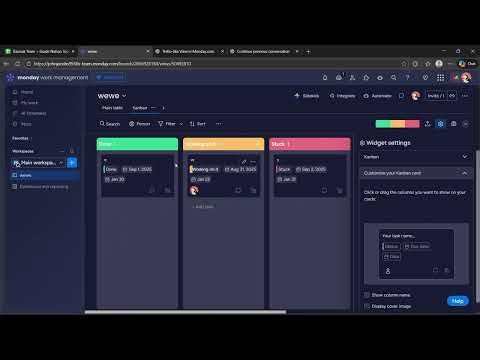Copy board link icon next to Invite
Image resolution: width=480 pixels, height=360 pixels.
[452, 96]
